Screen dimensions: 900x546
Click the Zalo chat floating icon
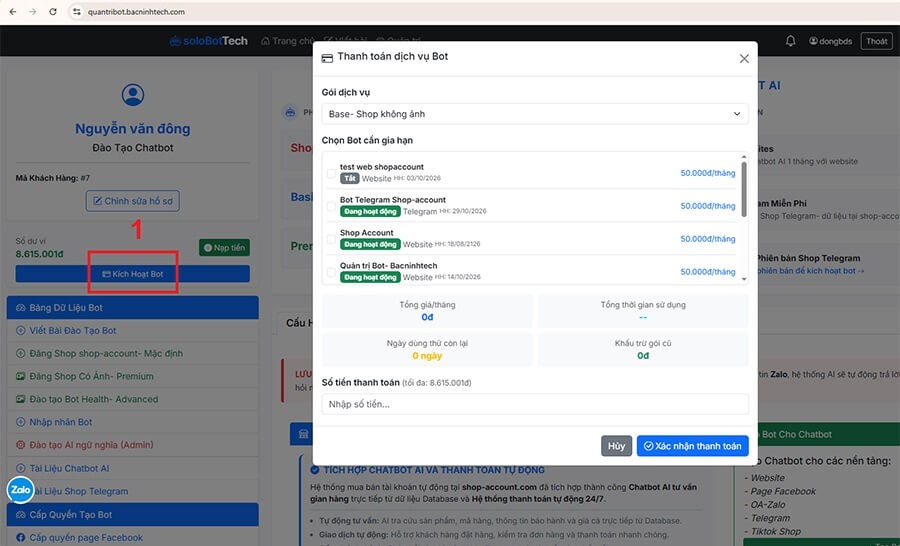point(21,490)
